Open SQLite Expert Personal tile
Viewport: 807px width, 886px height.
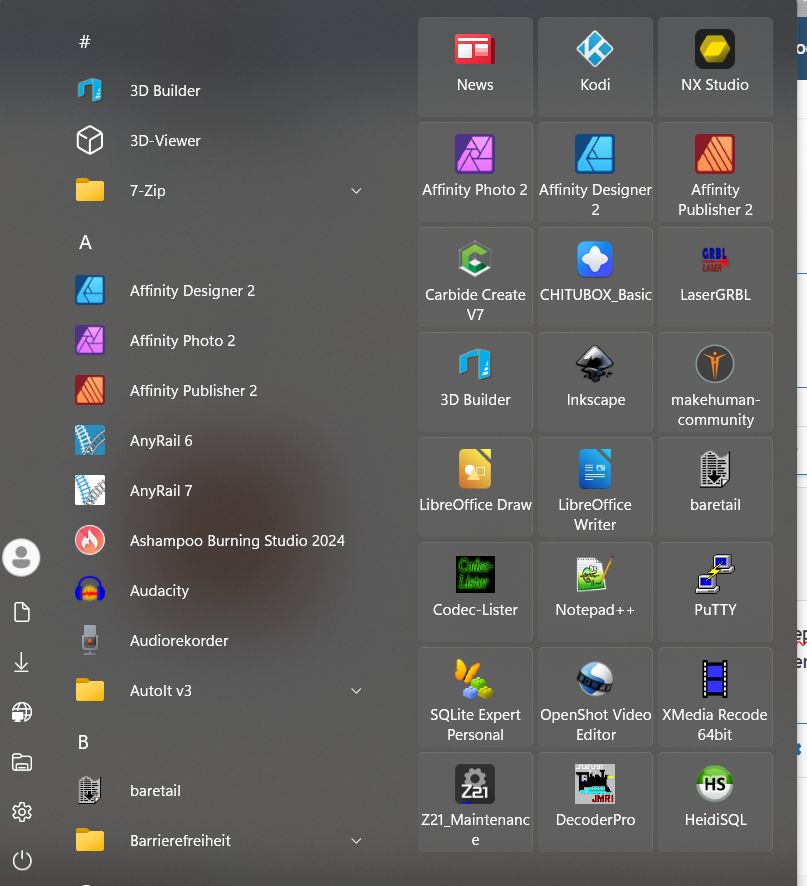[475, 697]
